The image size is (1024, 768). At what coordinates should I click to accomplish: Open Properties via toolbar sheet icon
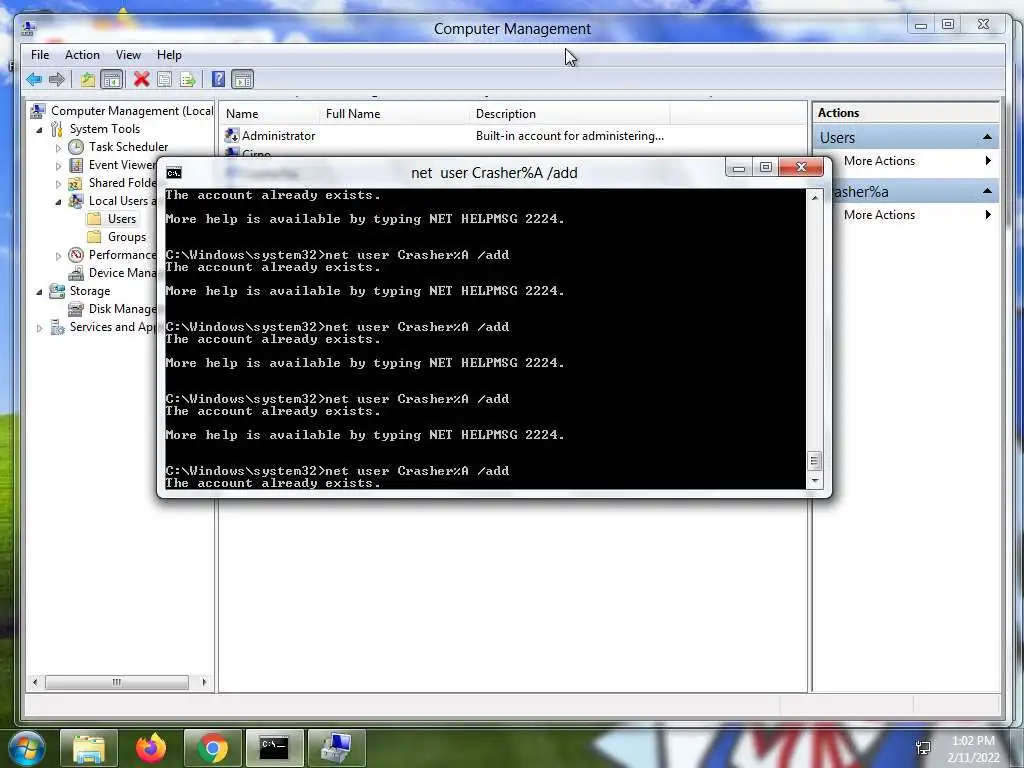[x=165, y=80]
